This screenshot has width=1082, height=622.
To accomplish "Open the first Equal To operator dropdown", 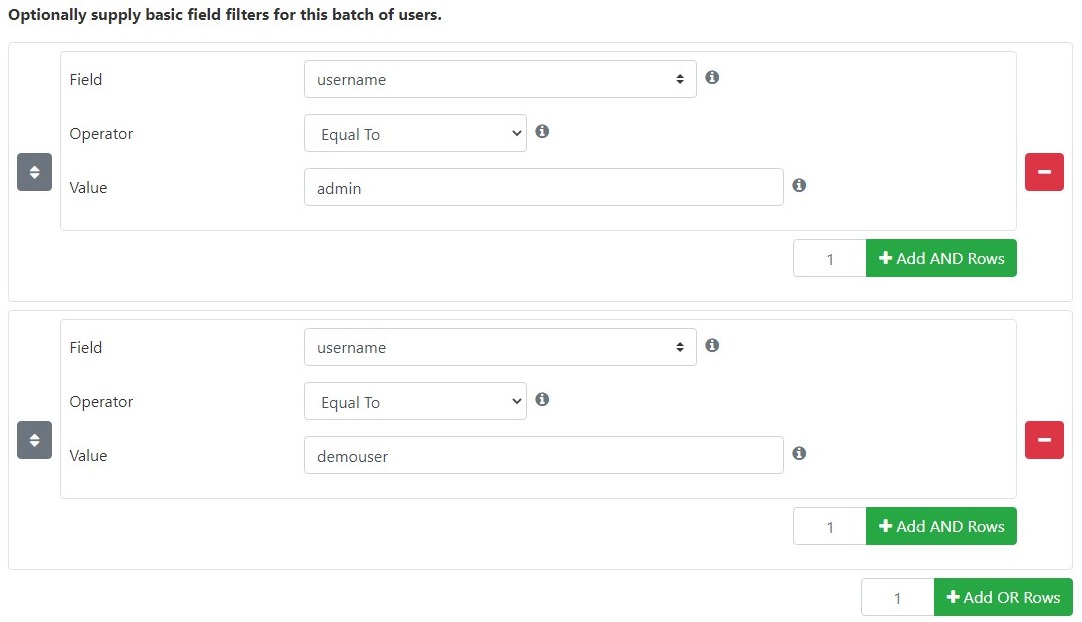I will tap(415, 133).
